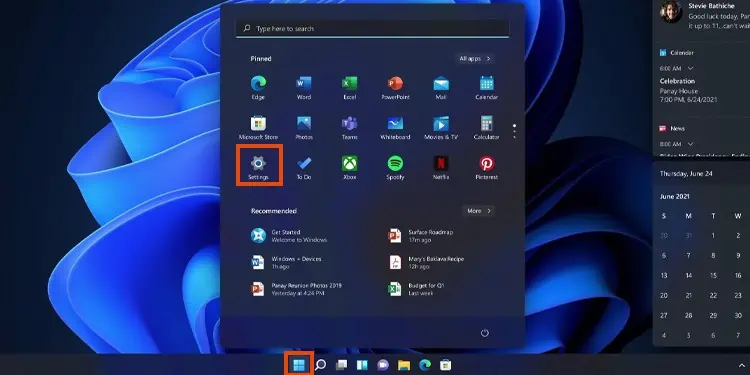Expand the 6:00 AM Calendar chevron
The height and width of the screenshot is (375, 750).
click(690, 68)
